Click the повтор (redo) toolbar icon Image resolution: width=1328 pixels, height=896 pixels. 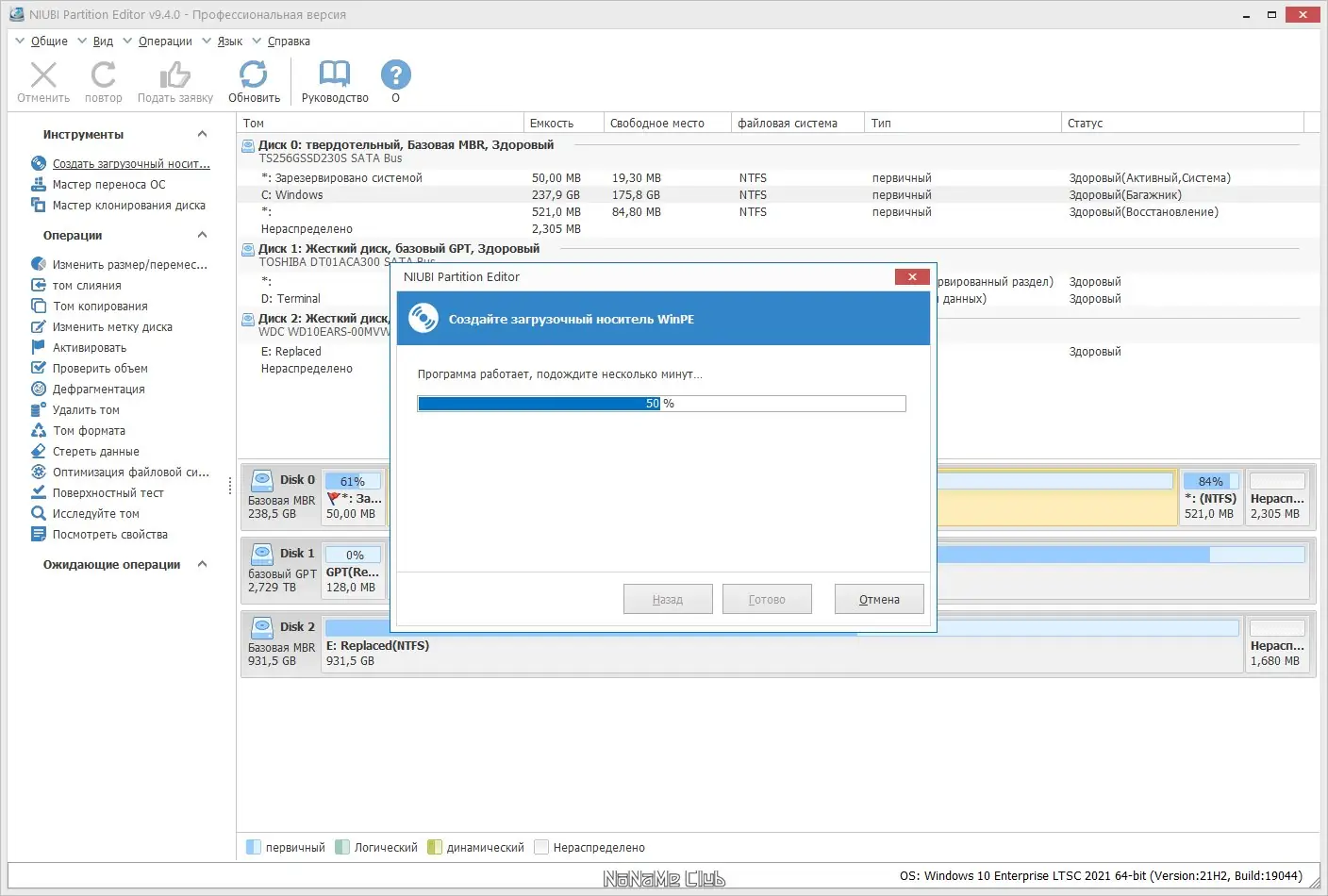(104, 75)
